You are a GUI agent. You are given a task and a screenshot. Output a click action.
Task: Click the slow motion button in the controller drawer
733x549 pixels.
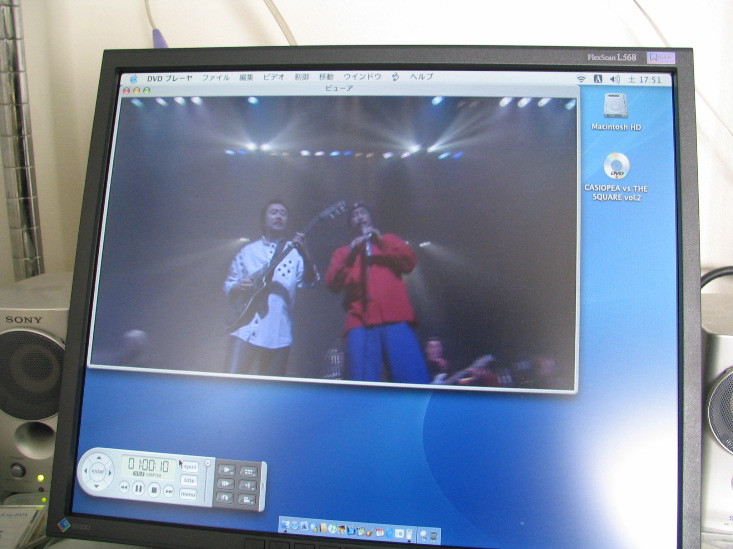[x=227, y=470]
